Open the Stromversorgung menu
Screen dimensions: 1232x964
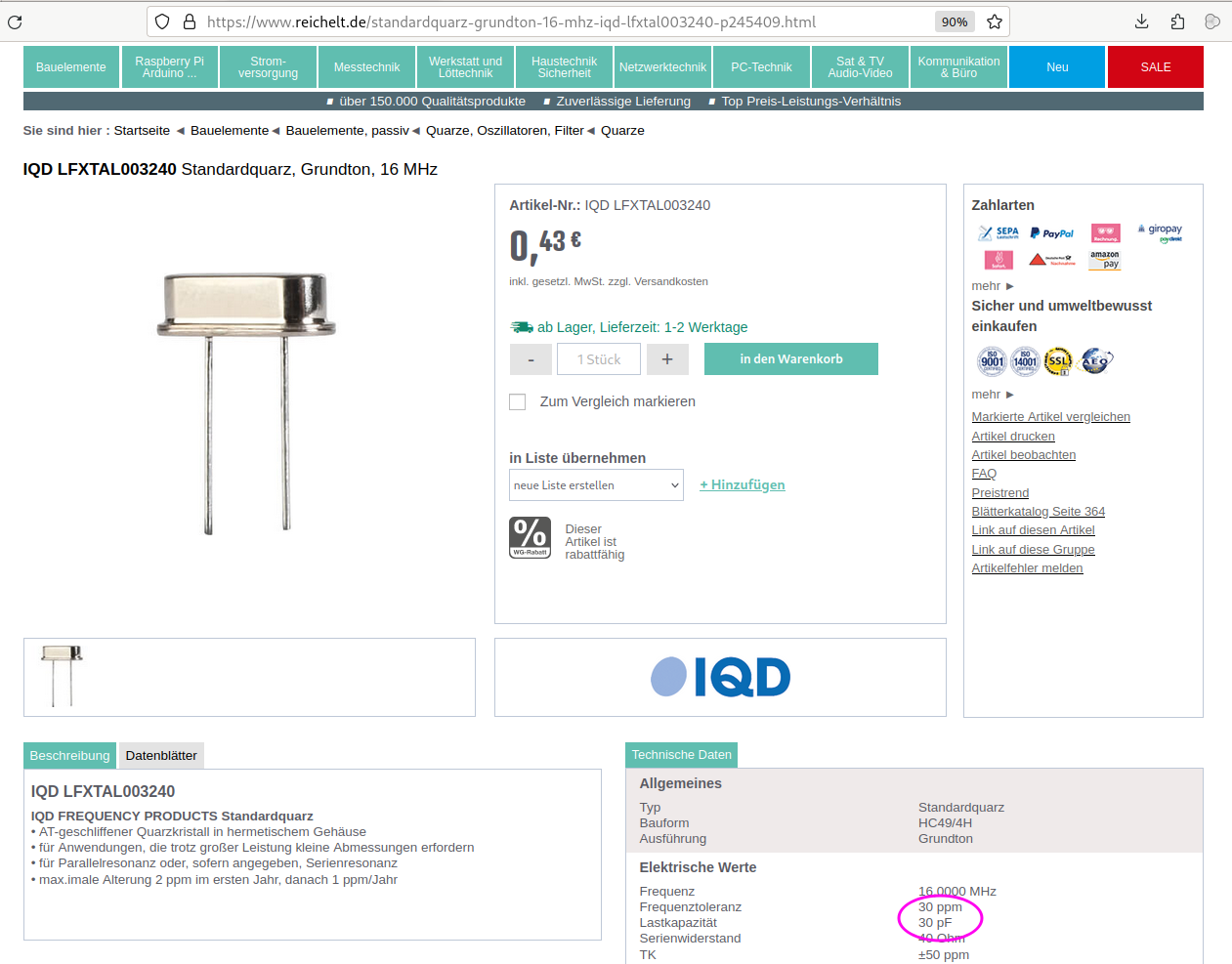click(269, 67)
